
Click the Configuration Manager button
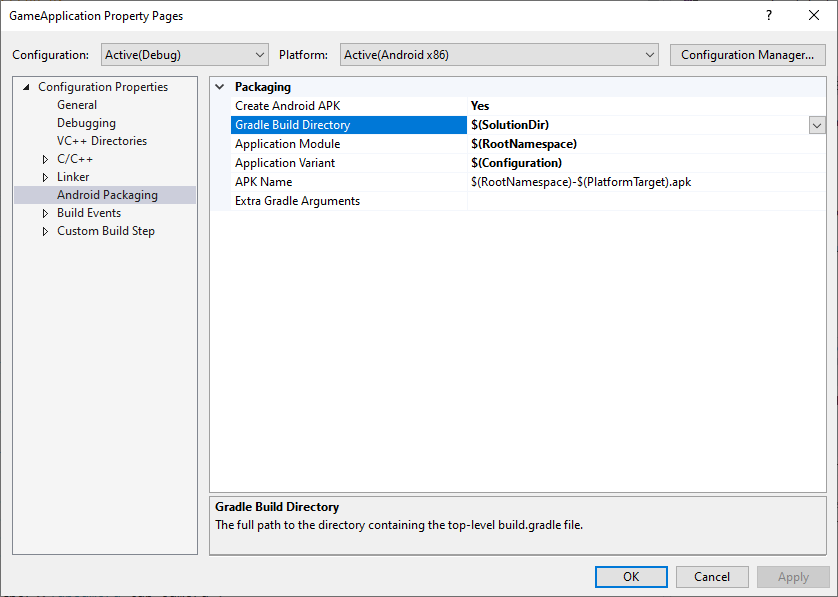tap(747, 55)
